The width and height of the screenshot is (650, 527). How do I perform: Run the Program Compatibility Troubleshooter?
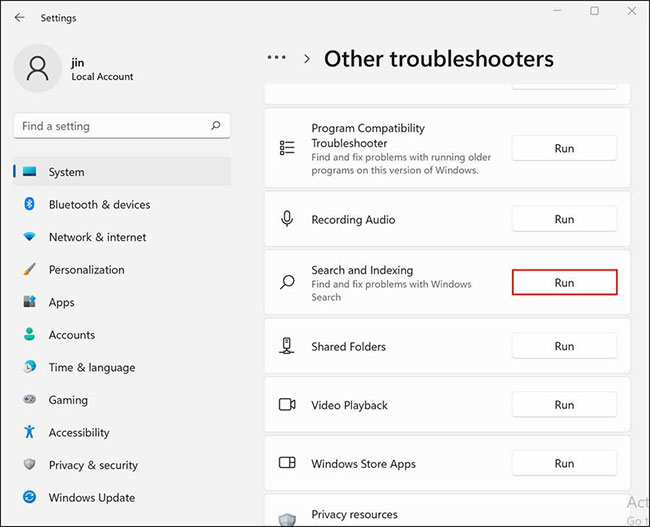[564, 148]
